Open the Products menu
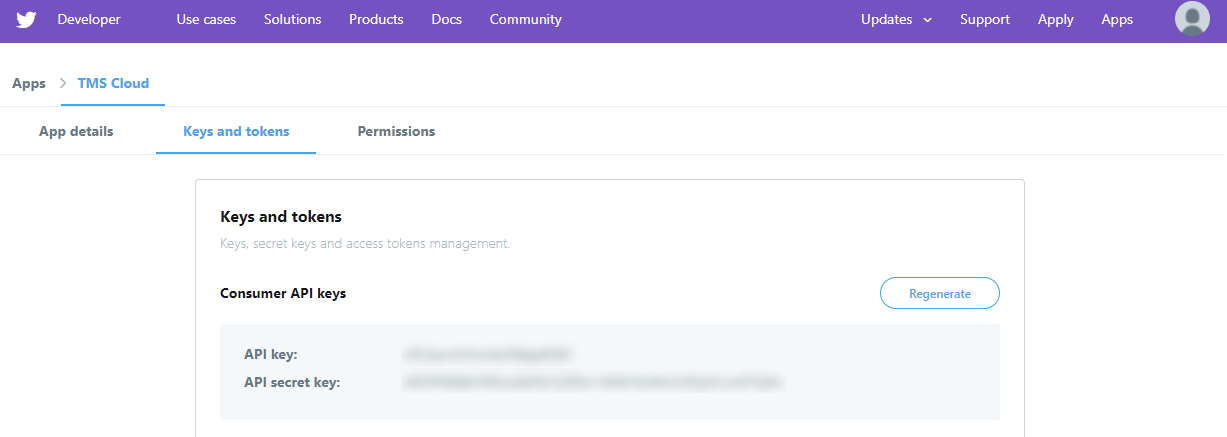Screen dimensions: 1227x437 click(376, 20)
